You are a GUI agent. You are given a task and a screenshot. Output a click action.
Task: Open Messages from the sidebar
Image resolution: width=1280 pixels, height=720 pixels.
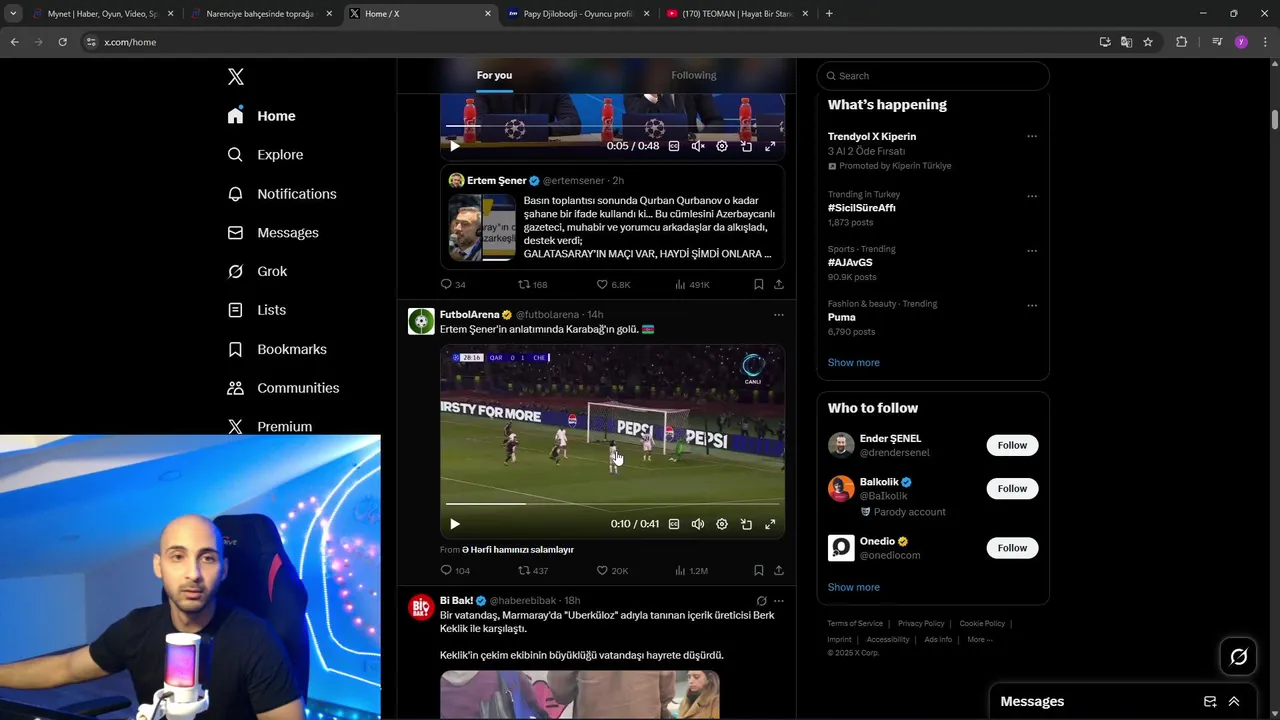coord(273,233)
